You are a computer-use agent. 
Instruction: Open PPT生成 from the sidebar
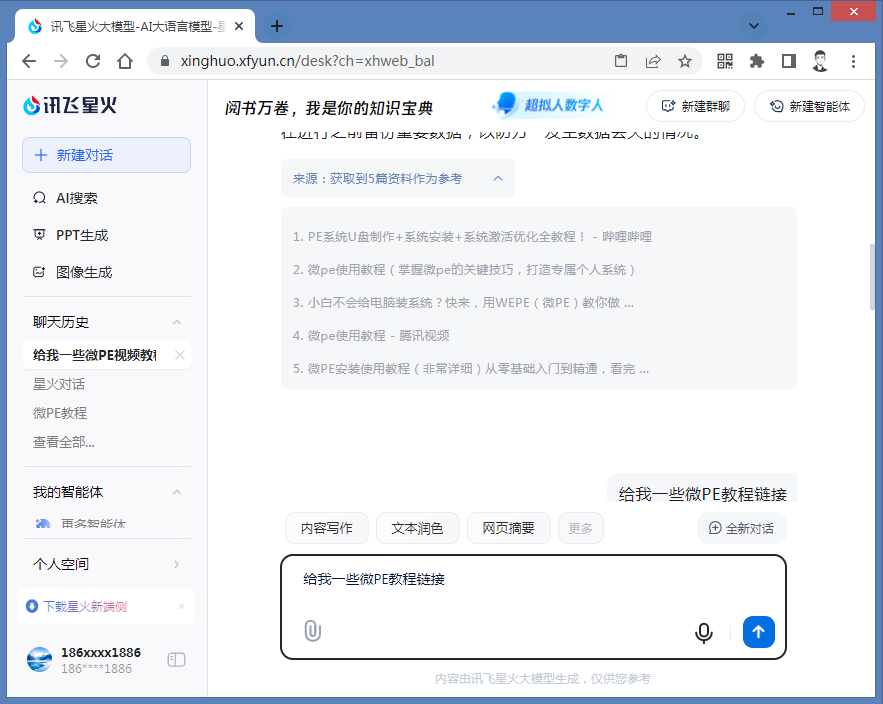81,235
